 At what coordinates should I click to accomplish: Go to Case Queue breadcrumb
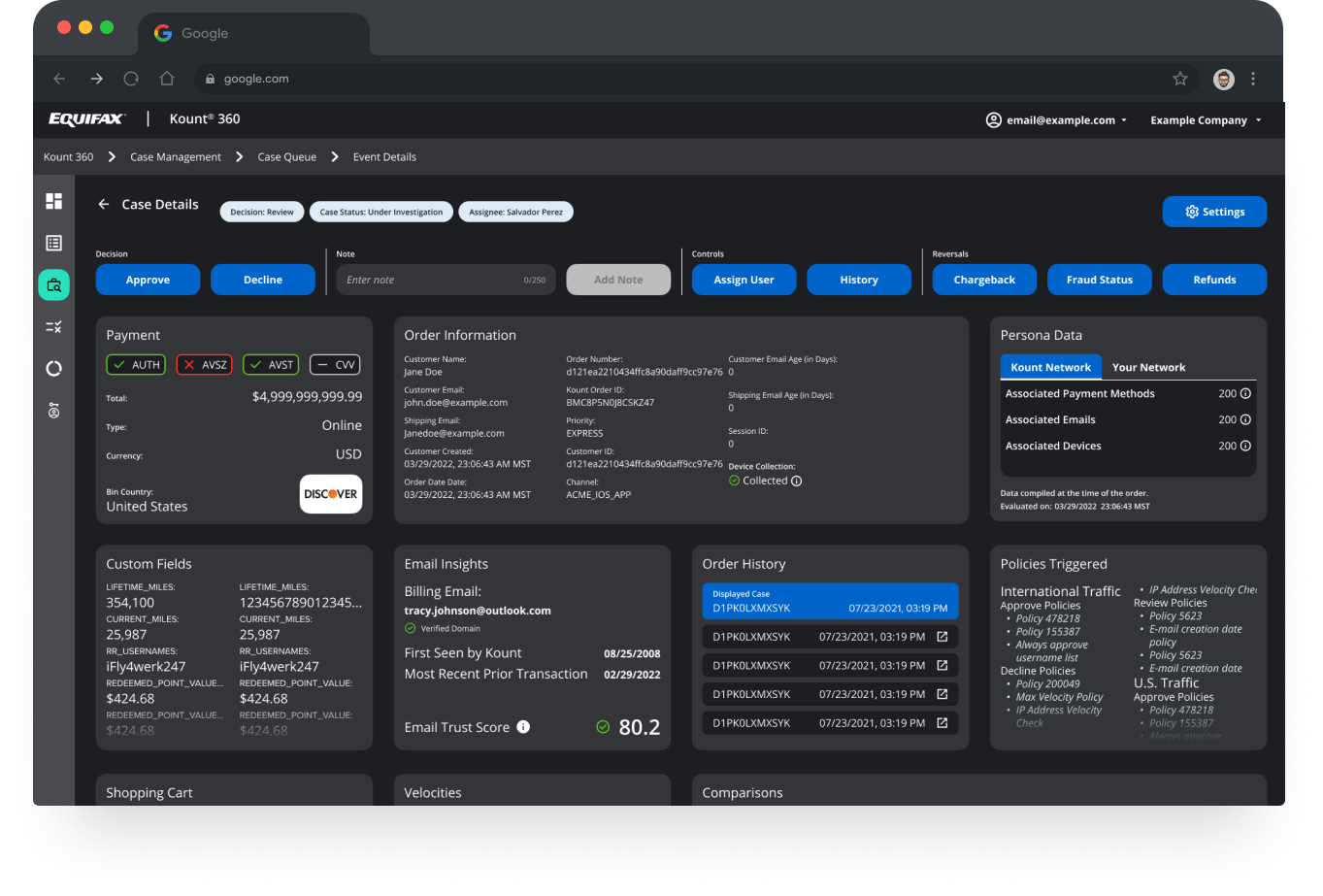287,157
